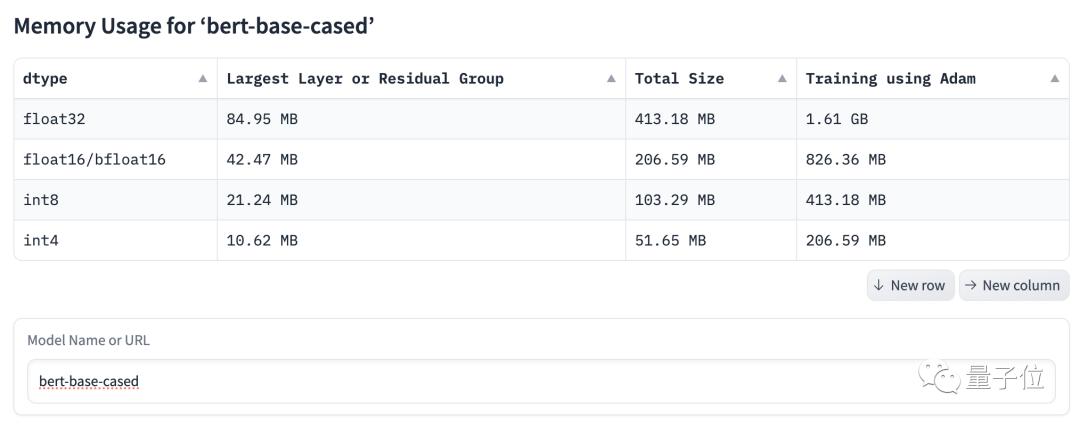
Task: Select the 826.36 MB training cell
Action: (846, 159)
